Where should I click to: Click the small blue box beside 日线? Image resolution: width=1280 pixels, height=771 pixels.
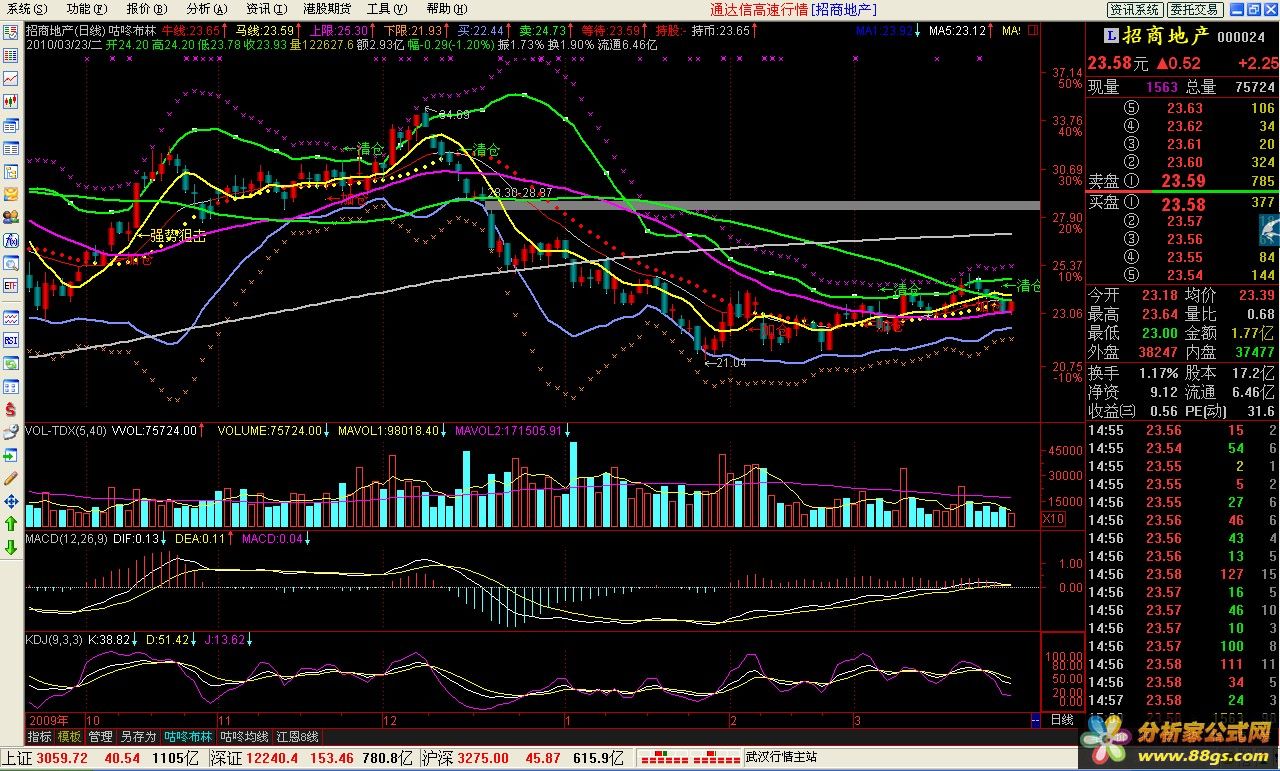(x=1035, y=720)
